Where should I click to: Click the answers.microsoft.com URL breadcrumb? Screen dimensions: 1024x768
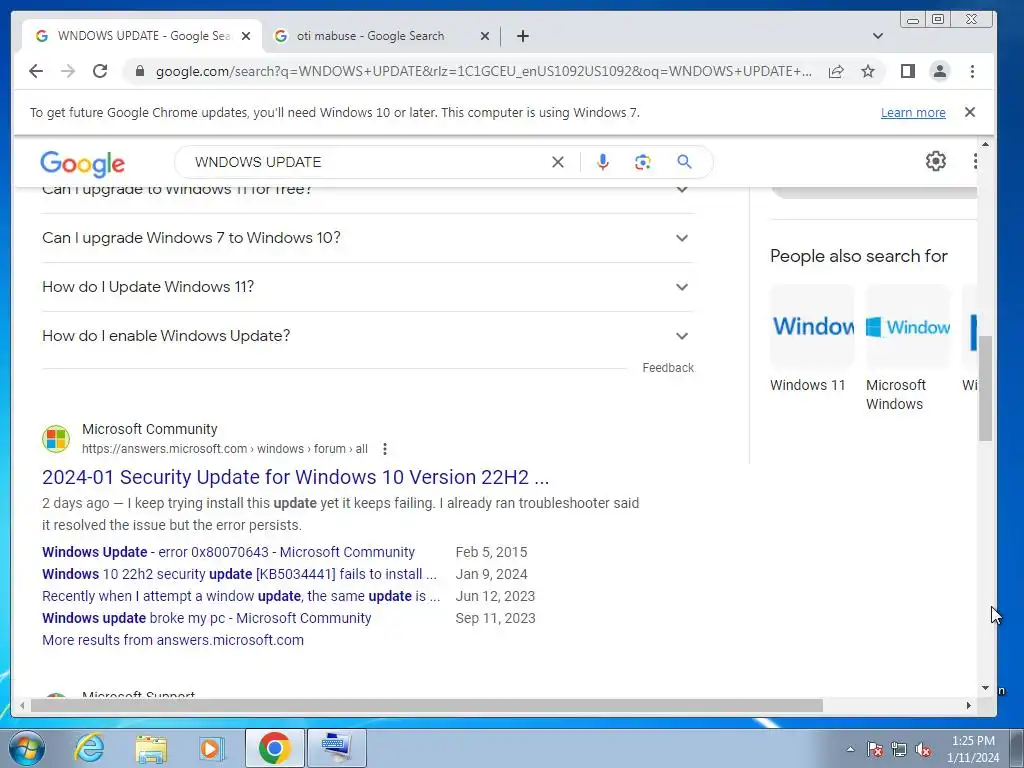coord(224,449)
